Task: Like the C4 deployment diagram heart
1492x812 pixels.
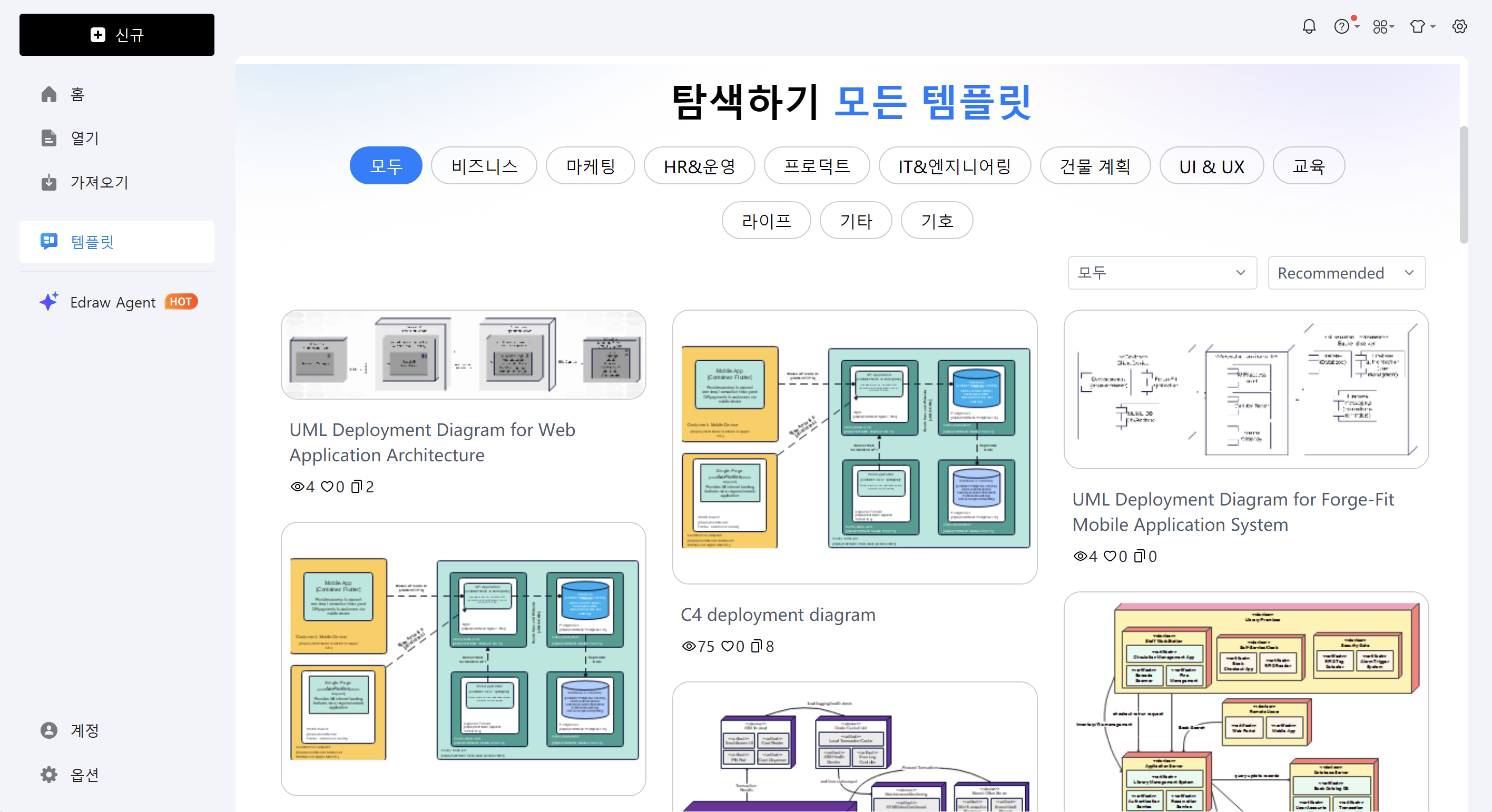Action: pyautogui.click(x=728, y=647)
